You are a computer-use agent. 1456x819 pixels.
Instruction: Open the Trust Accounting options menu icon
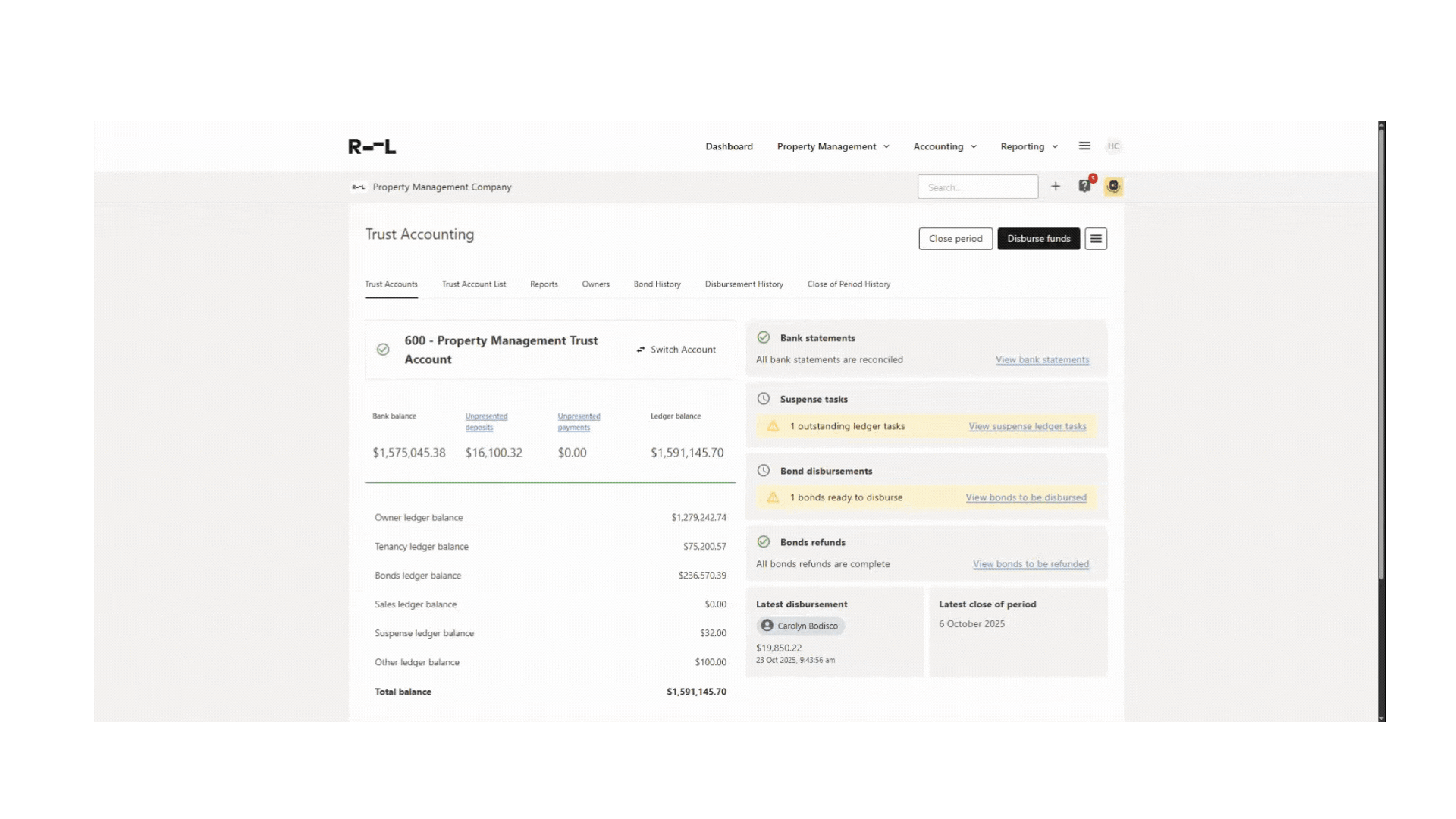1096,239
